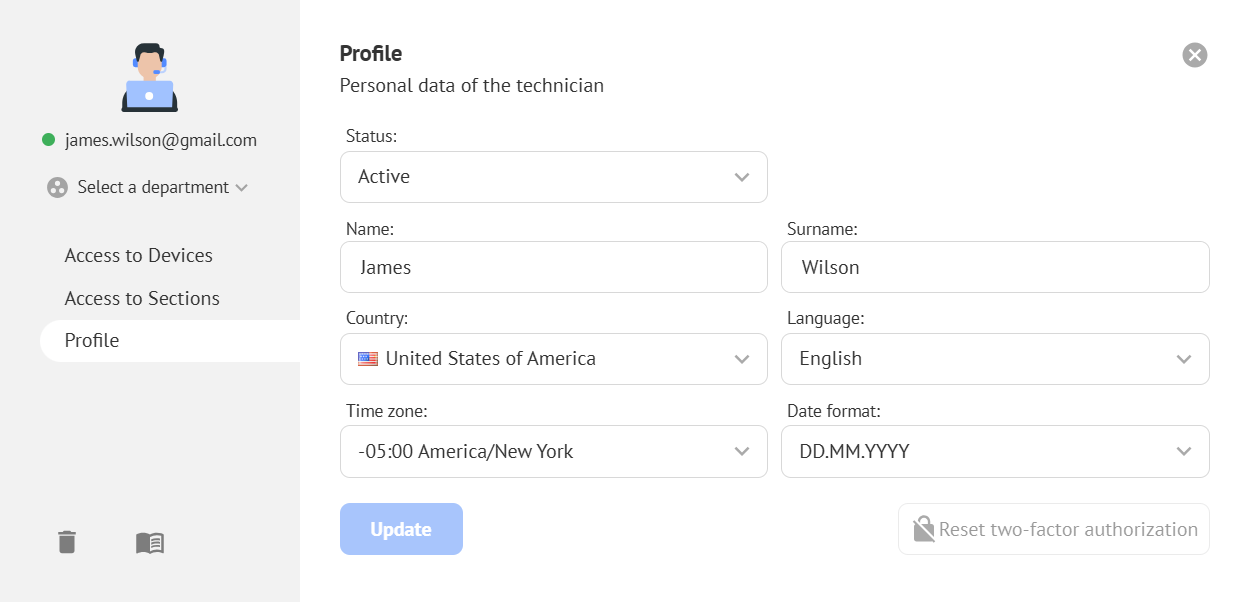This screenshot has height=602, width=1249.
Task: Open the Time zone dropdown
Action: [x=553, y=452]
